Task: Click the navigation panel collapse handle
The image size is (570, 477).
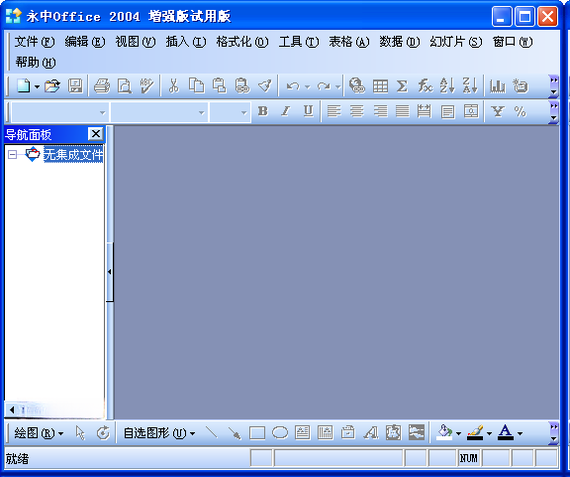Action: (110, 272)
